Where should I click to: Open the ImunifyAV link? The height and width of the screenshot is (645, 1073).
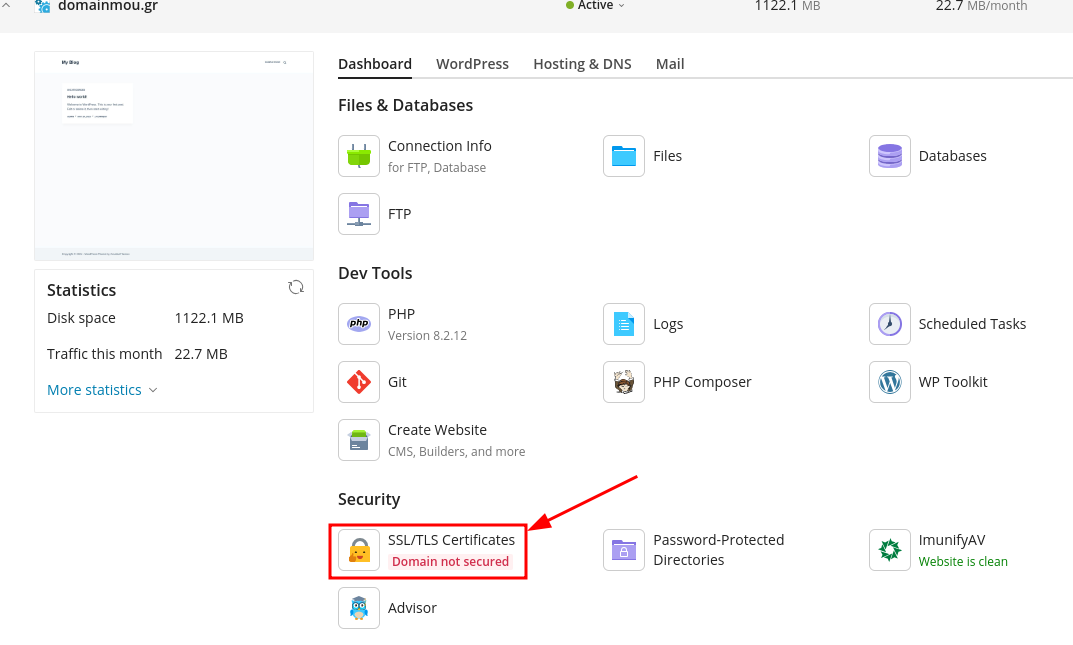[x=952, y=540]
